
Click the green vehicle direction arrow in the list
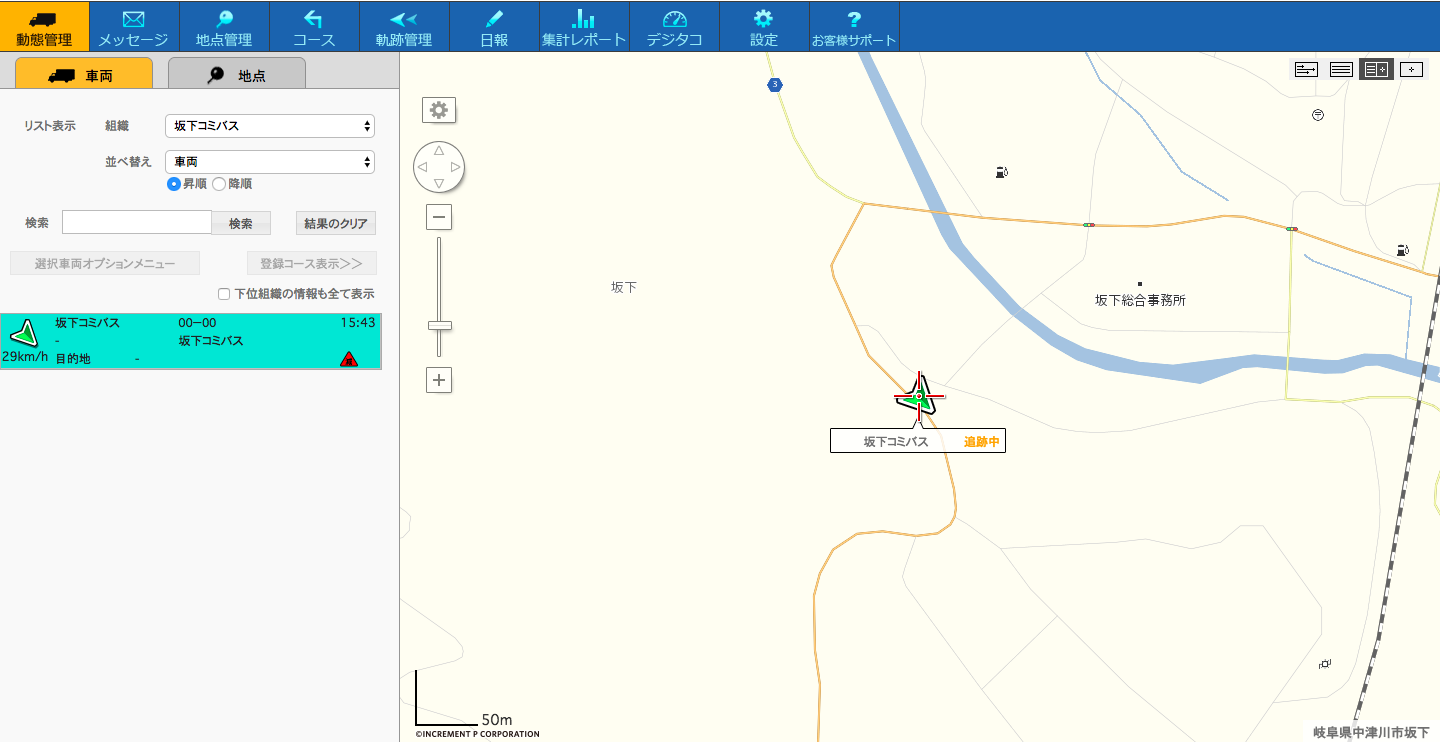coord(23,333)
